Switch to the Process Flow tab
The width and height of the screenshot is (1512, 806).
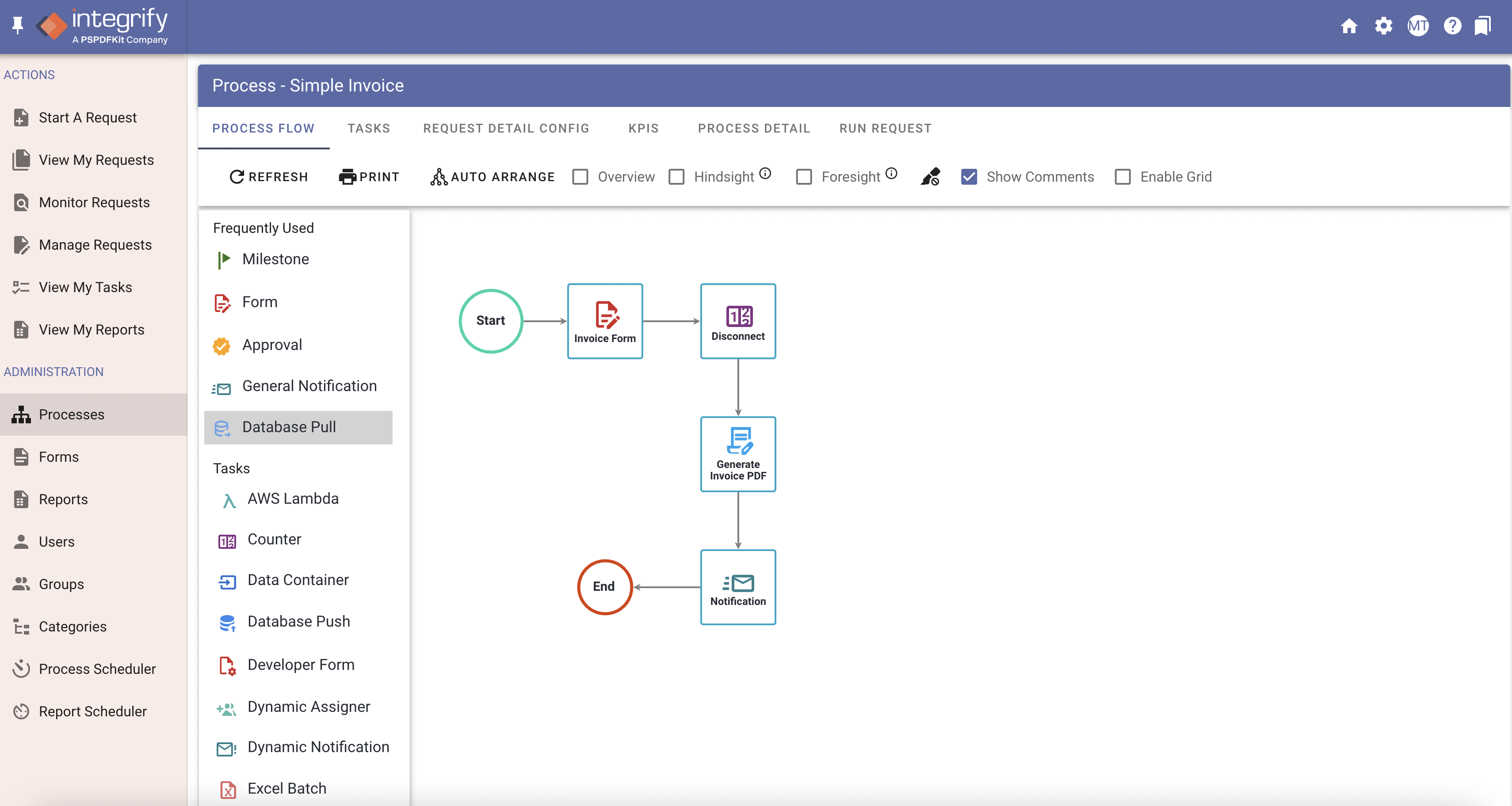click(x=263, y=129)
